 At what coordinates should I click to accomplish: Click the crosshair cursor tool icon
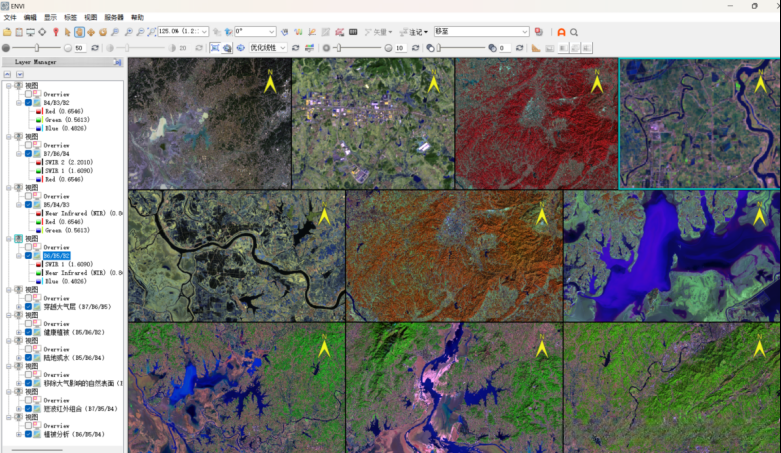(41, 32)
